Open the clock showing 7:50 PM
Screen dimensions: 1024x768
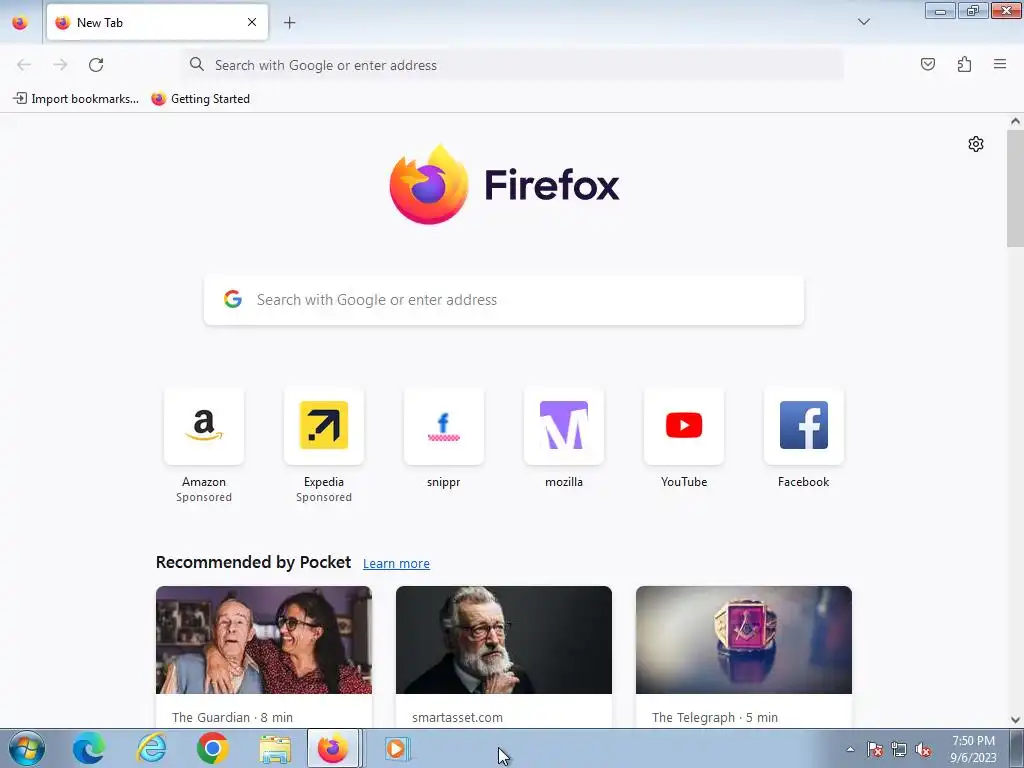point(973,749)
